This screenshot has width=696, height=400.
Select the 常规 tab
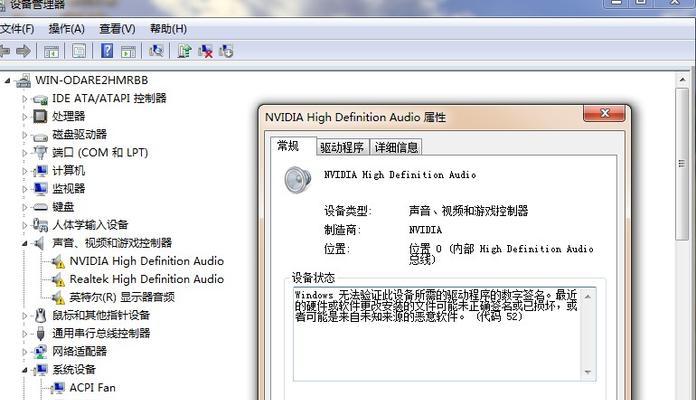click(293, 146)
